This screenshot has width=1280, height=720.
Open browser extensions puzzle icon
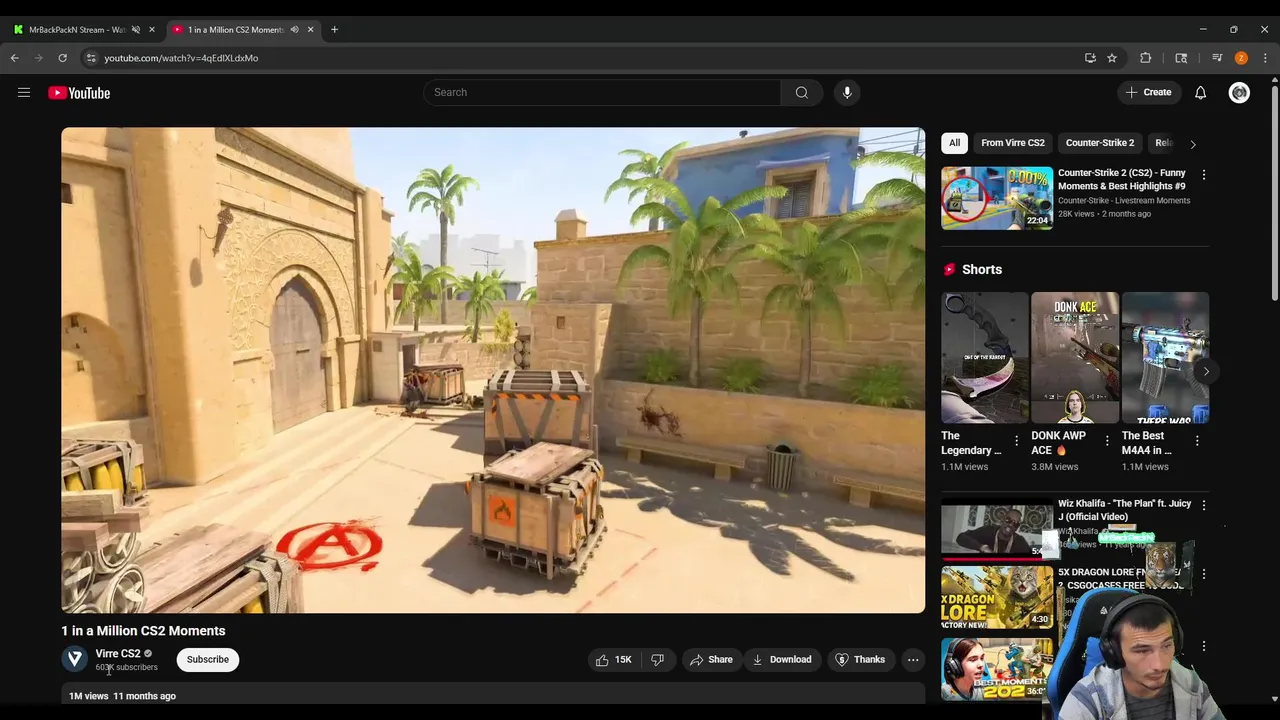[x=1146, y=58]
